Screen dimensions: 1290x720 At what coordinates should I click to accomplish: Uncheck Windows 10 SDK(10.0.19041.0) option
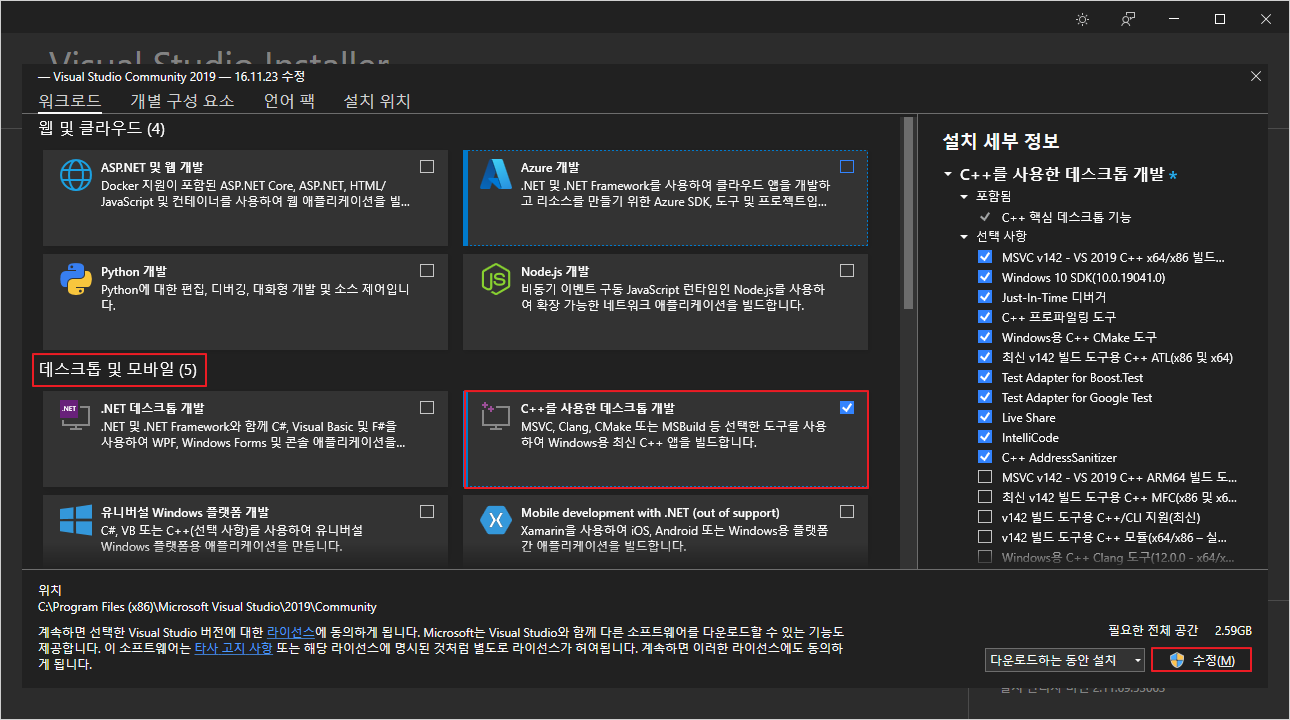985,277
